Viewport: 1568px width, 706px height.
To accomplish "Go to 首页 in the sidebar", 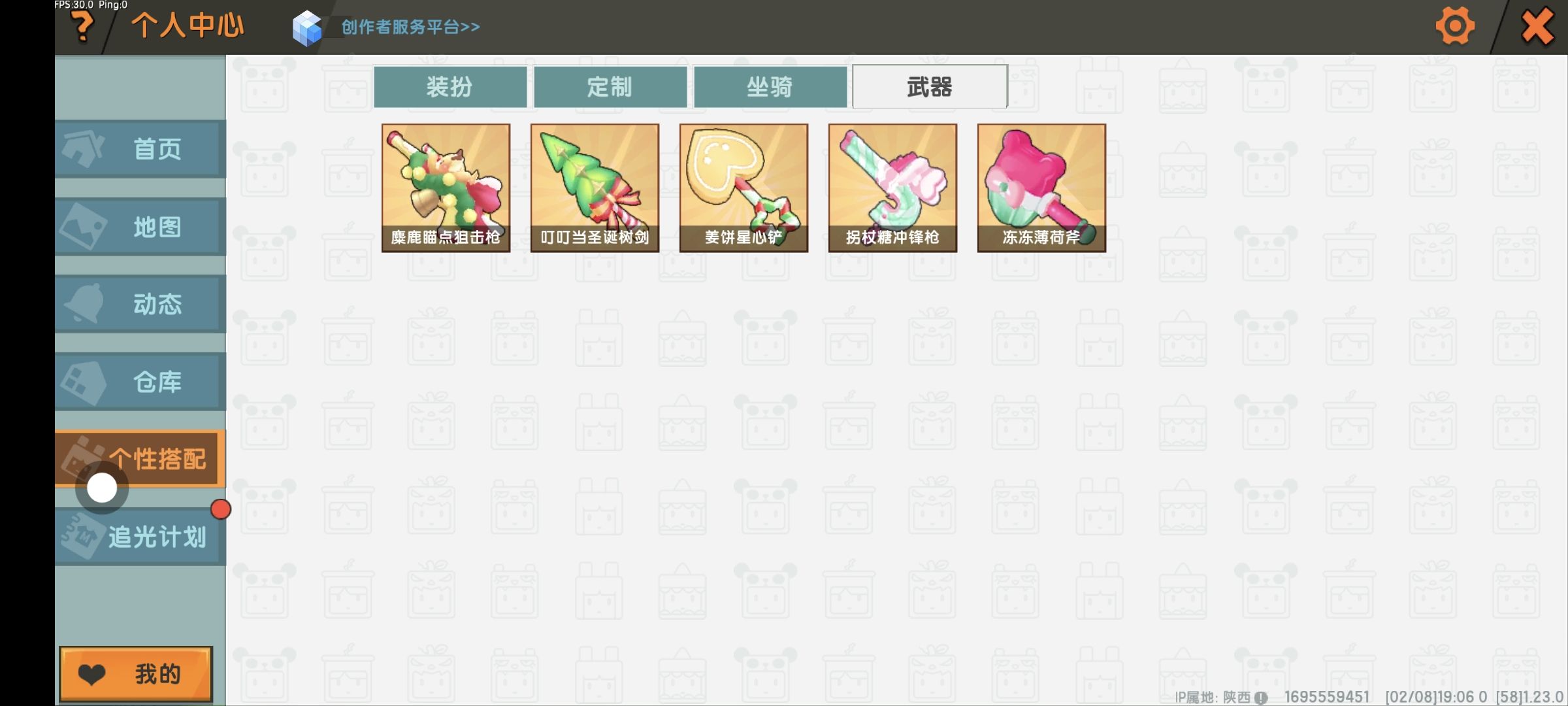I will coord(140,149).
